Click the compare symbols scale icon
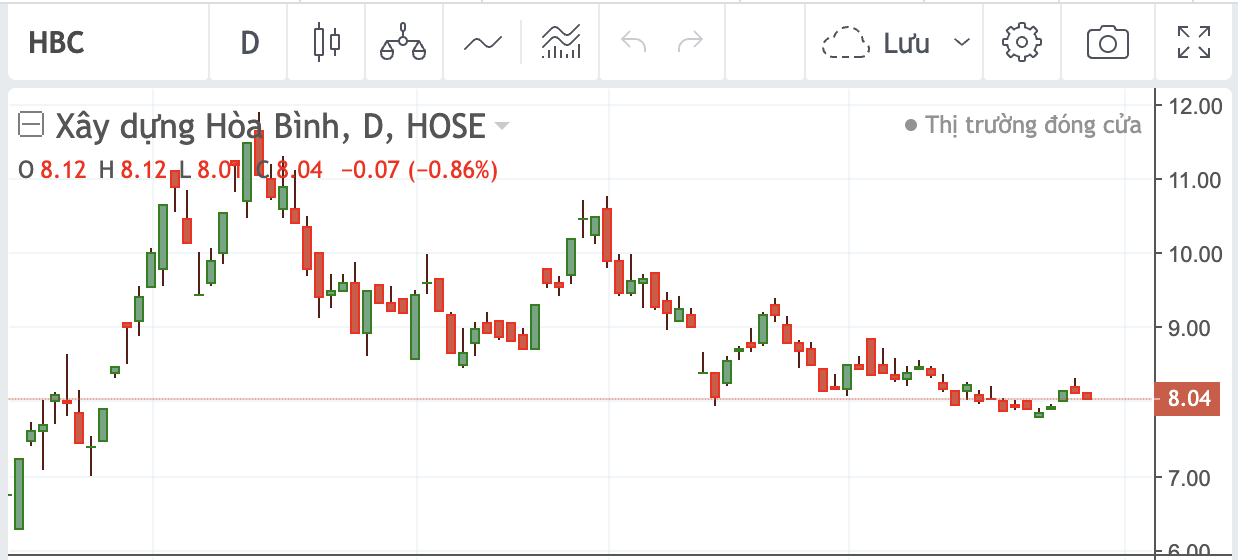The image size is (1238, 560). [x=403, y=43]
